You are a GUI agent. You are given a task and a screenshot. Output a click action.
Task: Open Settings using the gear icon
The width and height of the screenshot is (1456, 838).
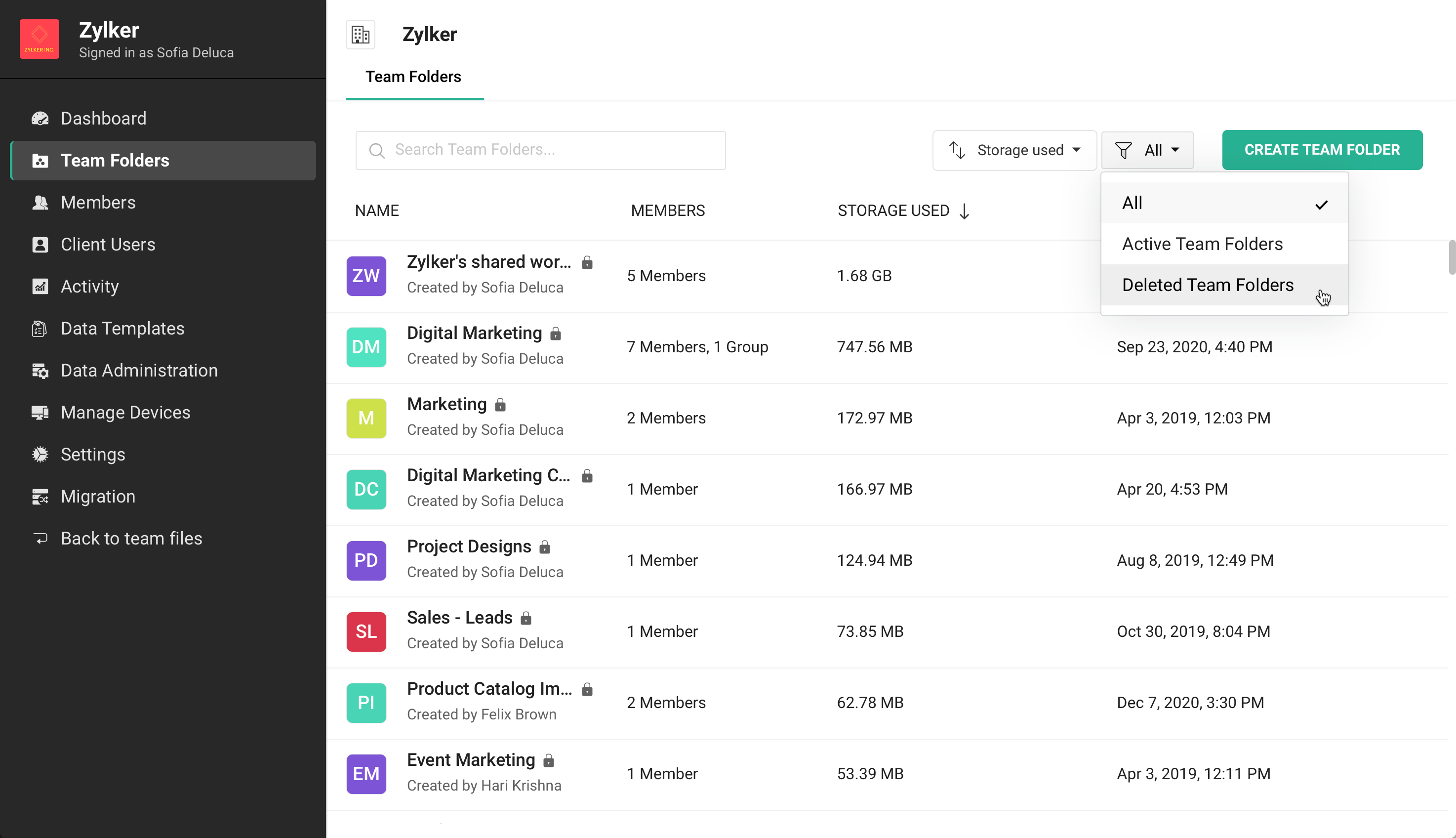tap(40, 455)
